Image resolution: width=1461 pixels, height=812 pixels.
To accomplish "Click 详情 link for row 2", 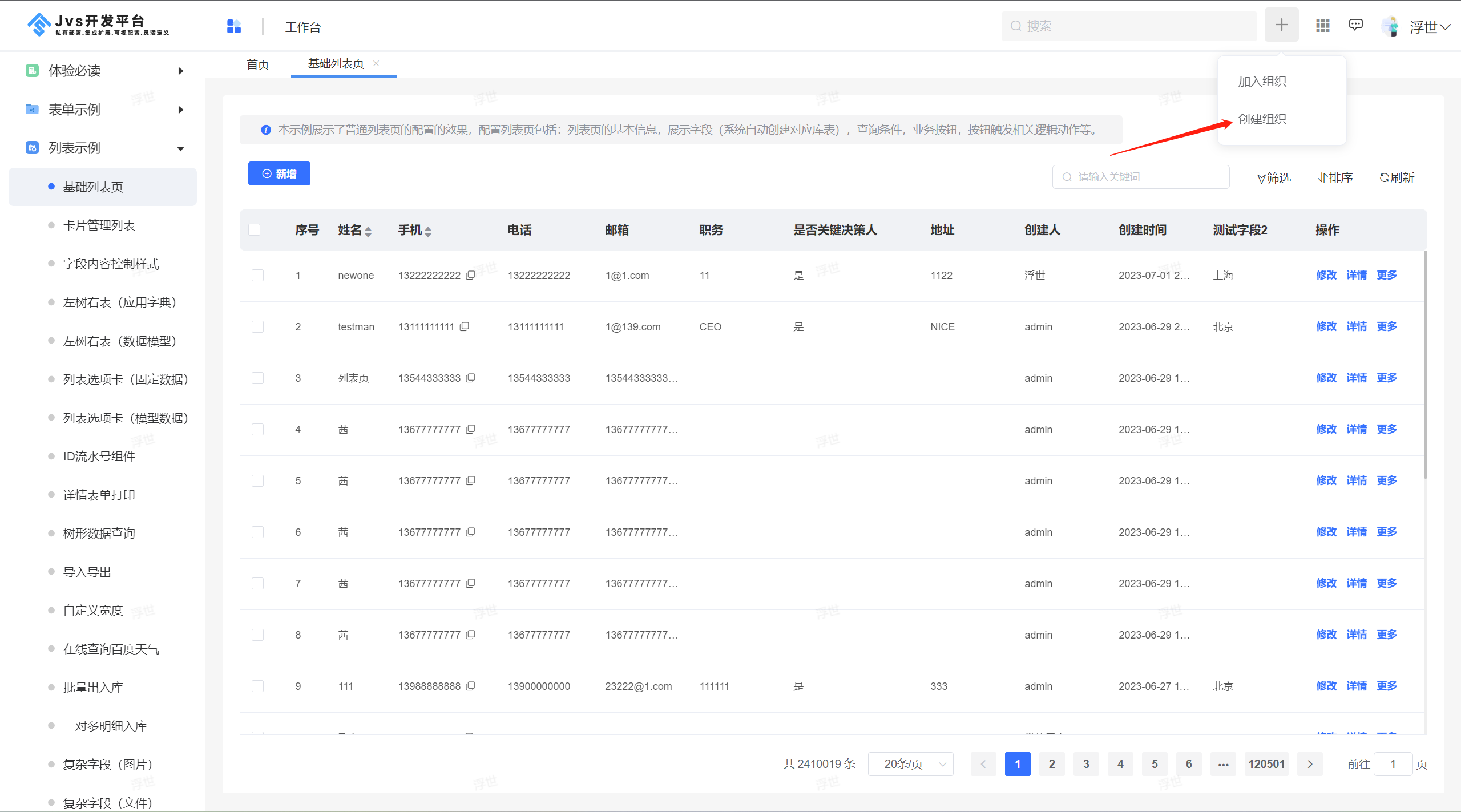I will (1356, 326).
